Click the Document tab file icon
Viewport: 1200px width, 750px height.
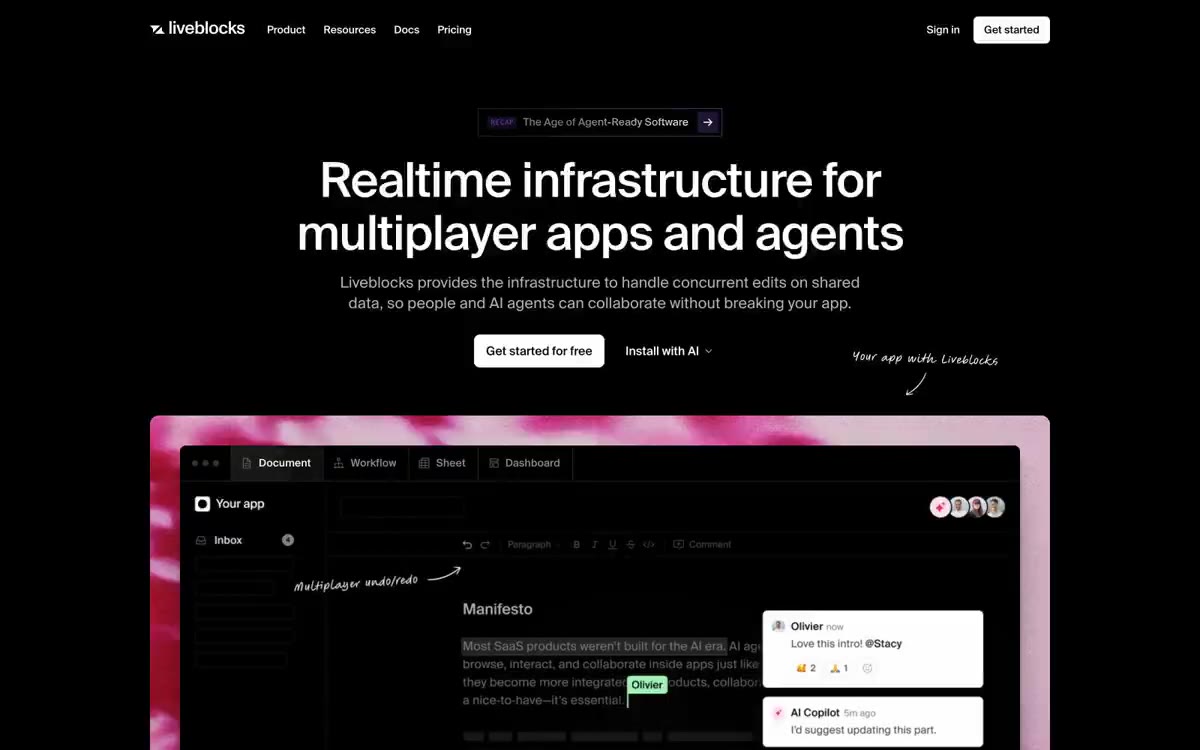tap(247, 463)
